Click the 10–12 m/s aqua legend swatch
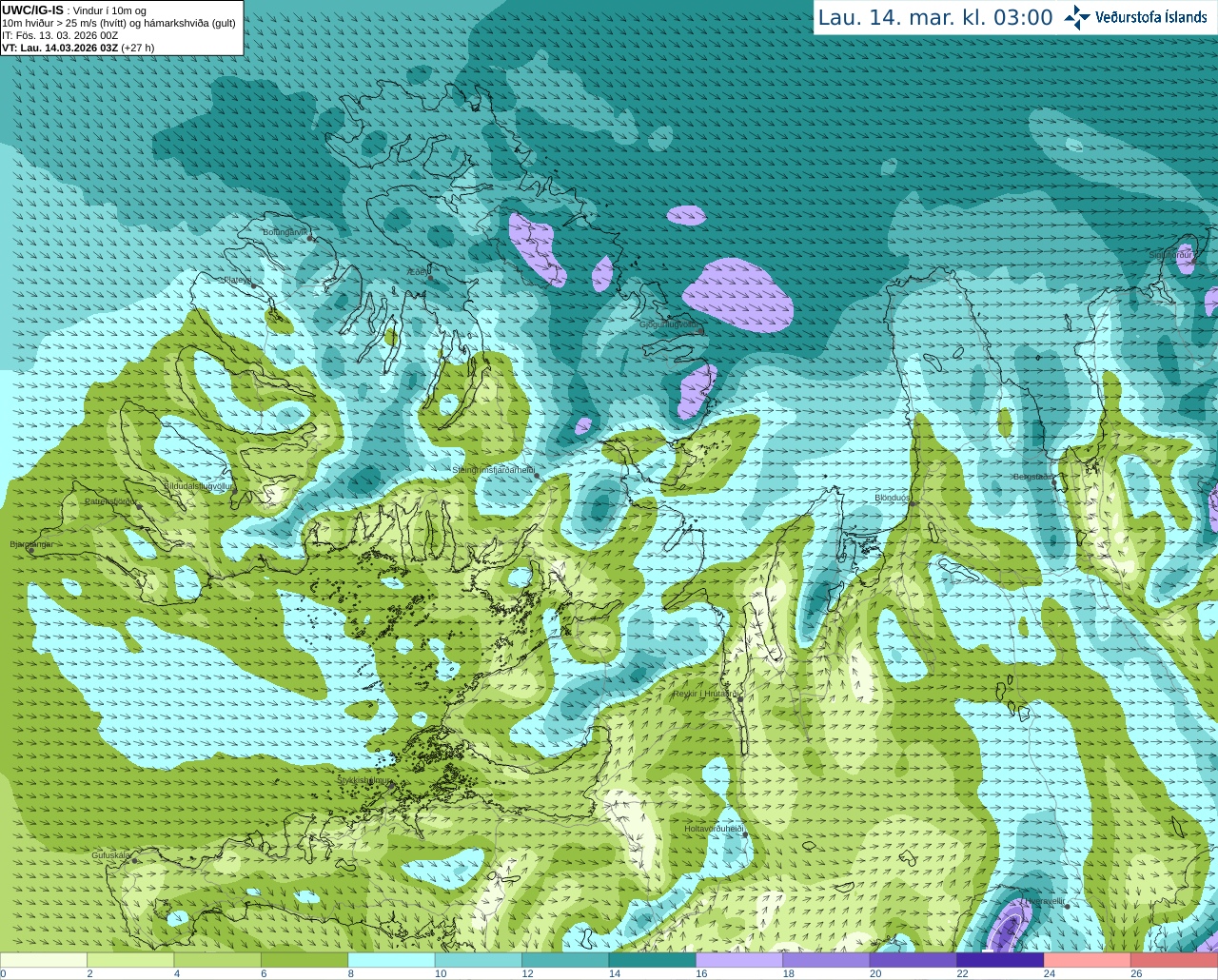This screenshot has height=980, width=1218. click(x=479, y=960)
